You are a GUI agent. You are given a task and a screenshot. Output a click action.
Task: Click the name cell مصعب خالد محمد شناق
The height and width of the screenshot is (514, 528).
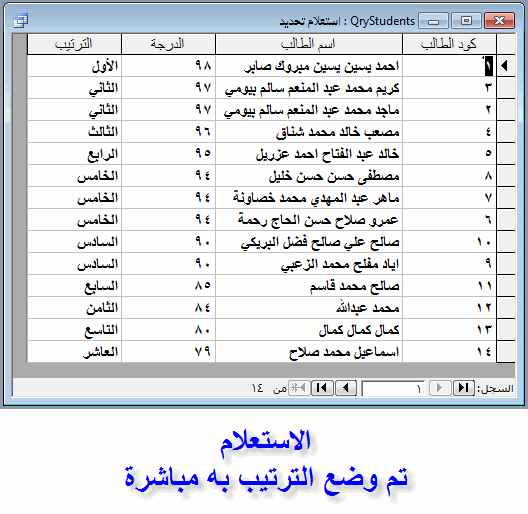[x=309, y=132]
